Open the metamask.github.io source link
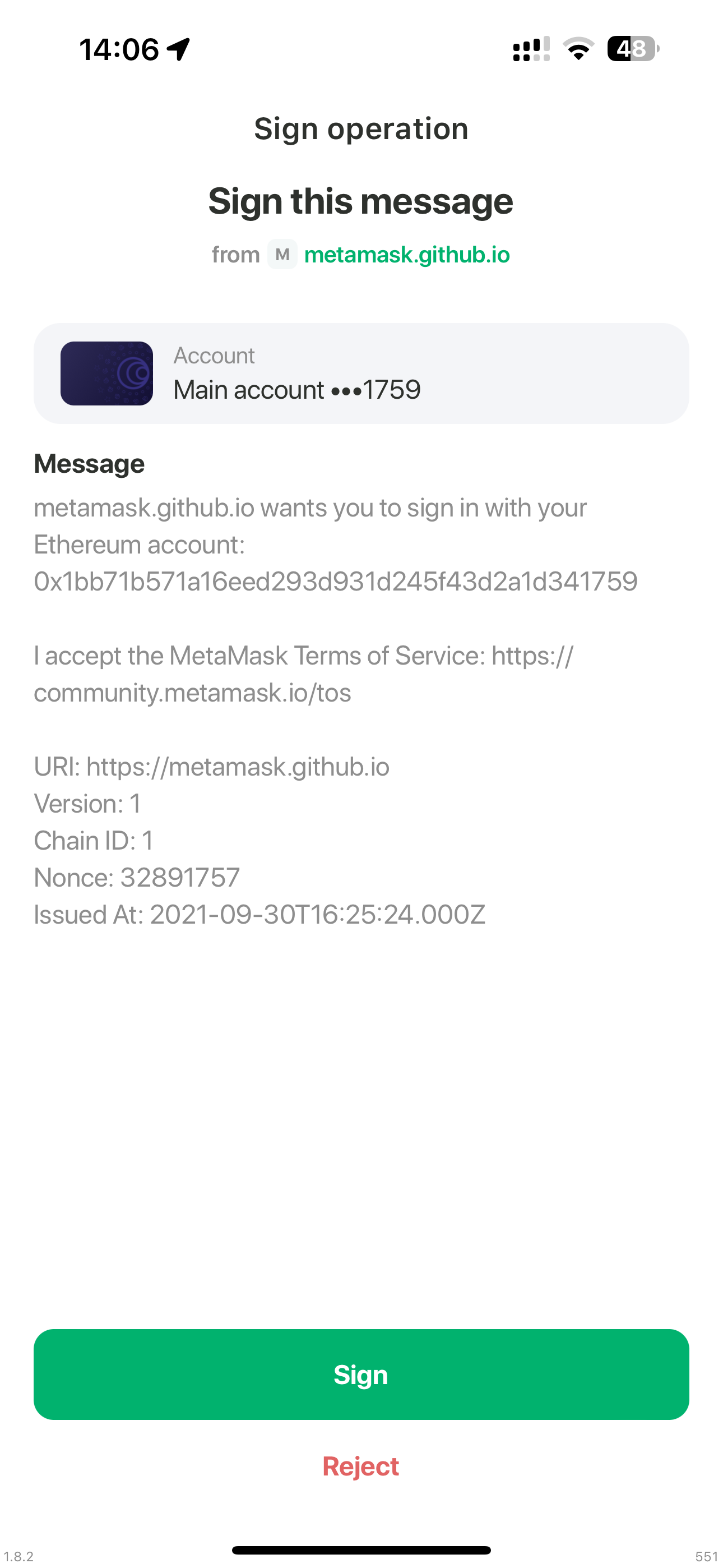The height and width of the screenshot is (1568, 723). pos(407,255)
